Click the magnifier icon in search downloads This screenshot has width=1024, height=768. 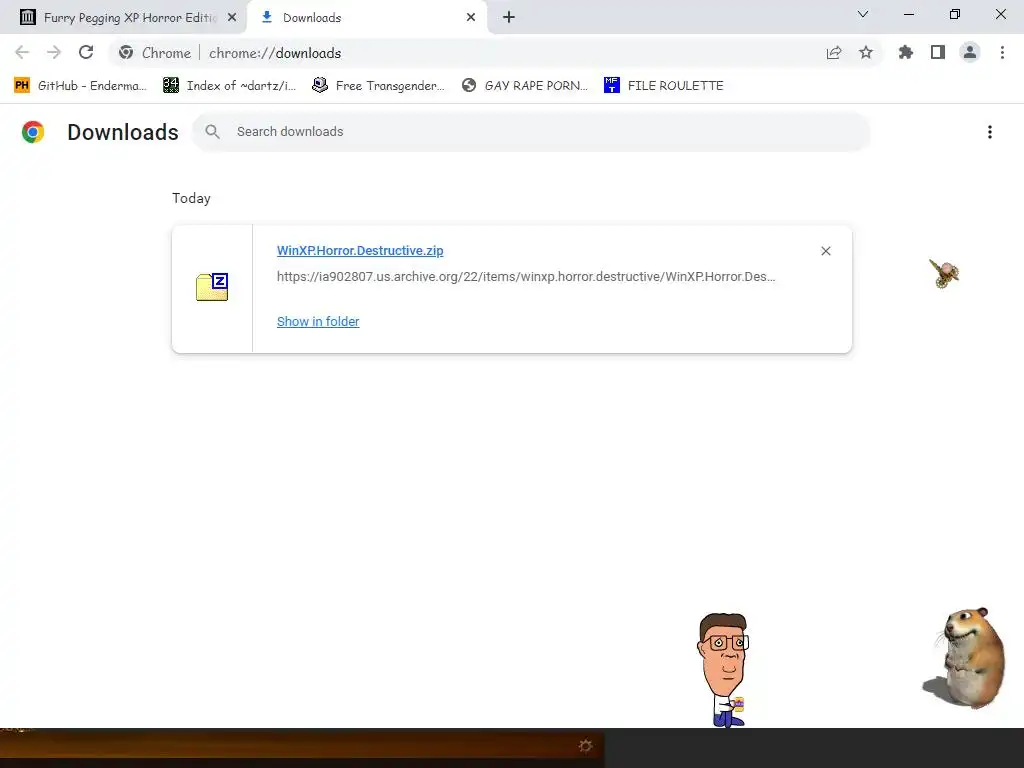(x=212, y=132)
